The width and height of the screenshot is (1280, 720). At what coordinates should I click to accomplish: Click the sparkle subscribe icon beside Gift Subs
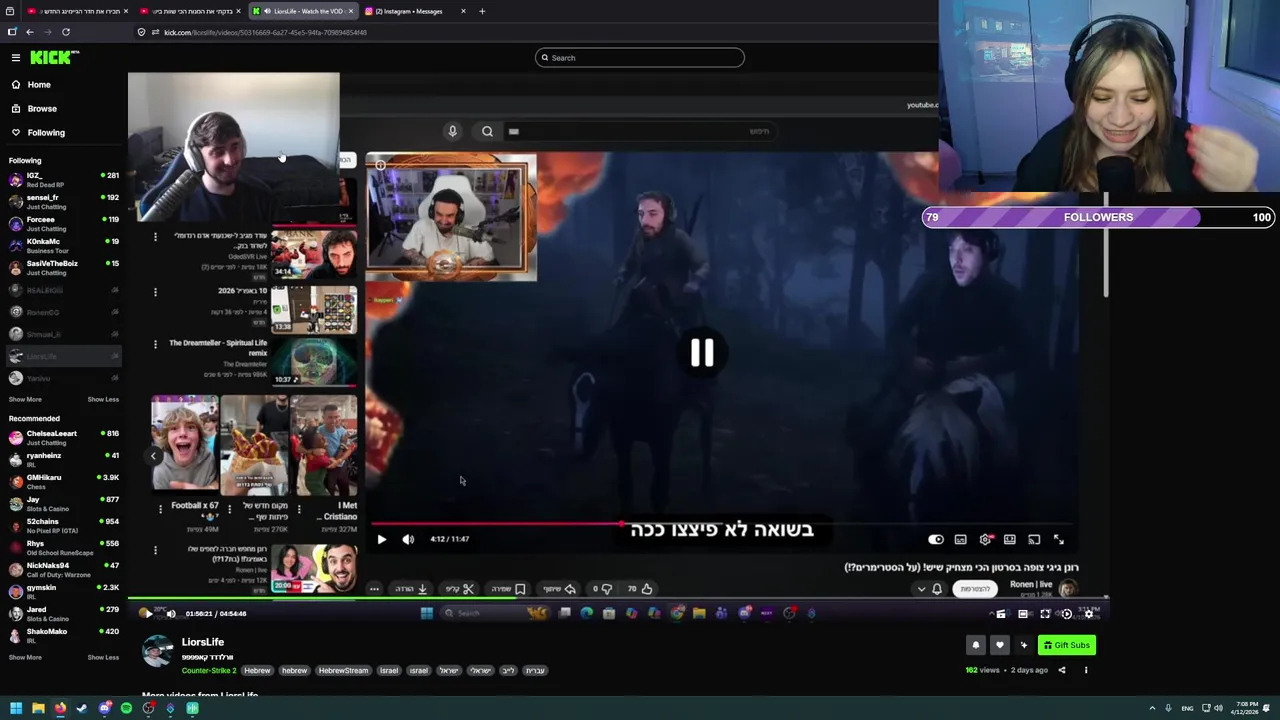(x=1023, y=645)
